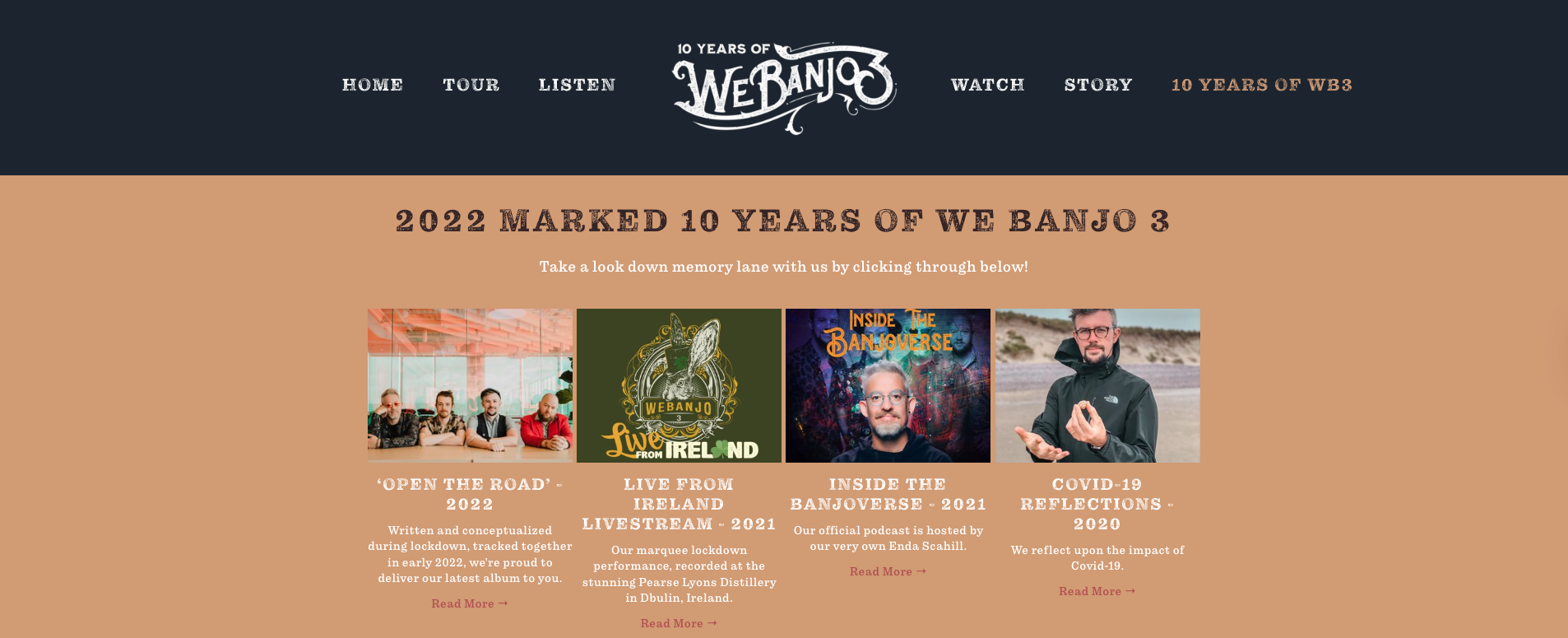Image resolution: width=1568 pixels, height=638 pixels.
Task: Open the Live from Ireland Livestream – 2021 title
Action: 679,504
